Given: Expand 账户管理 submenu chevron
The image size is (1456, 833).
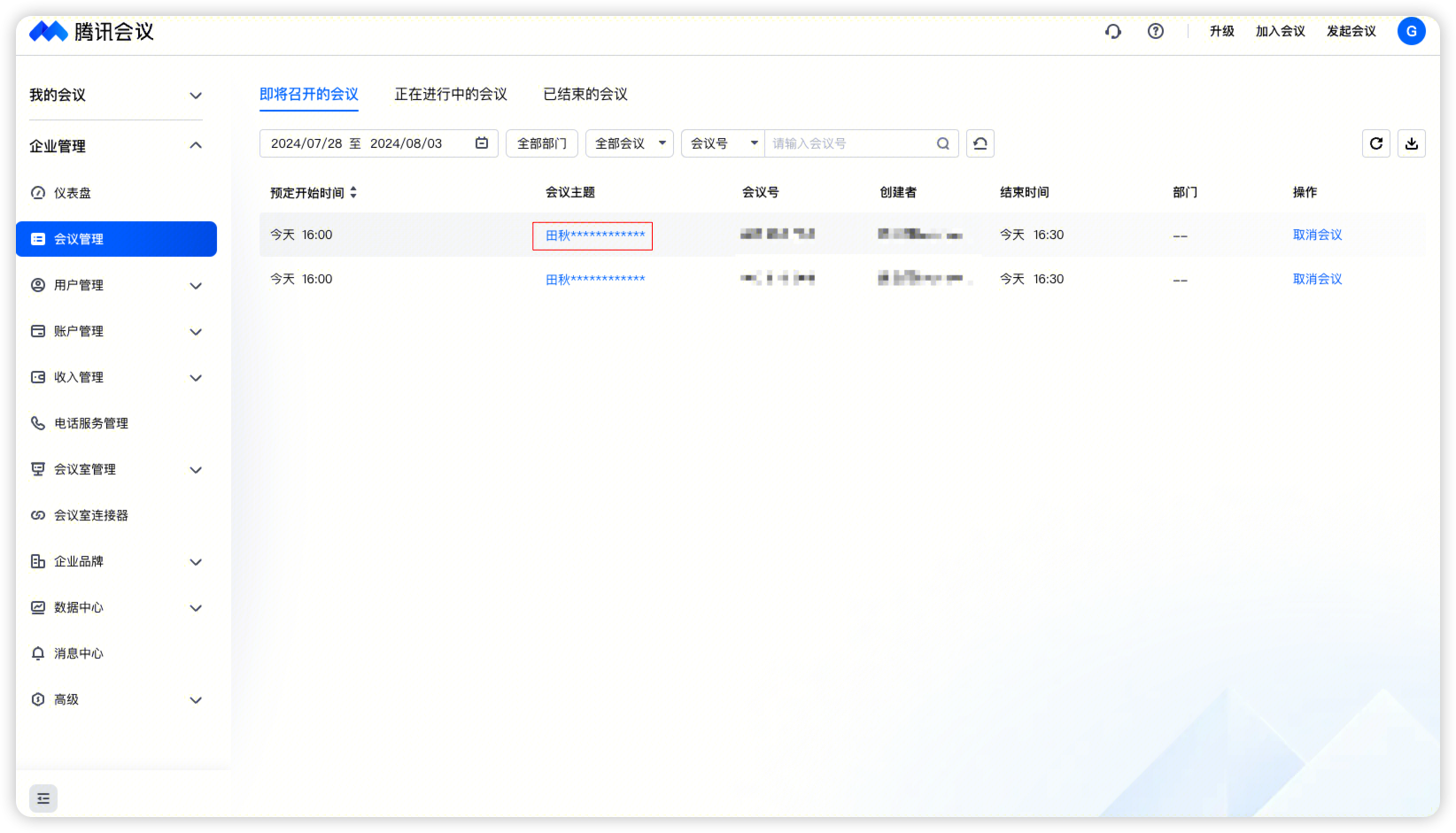Looking at the screenshot, I should (197, 331).
